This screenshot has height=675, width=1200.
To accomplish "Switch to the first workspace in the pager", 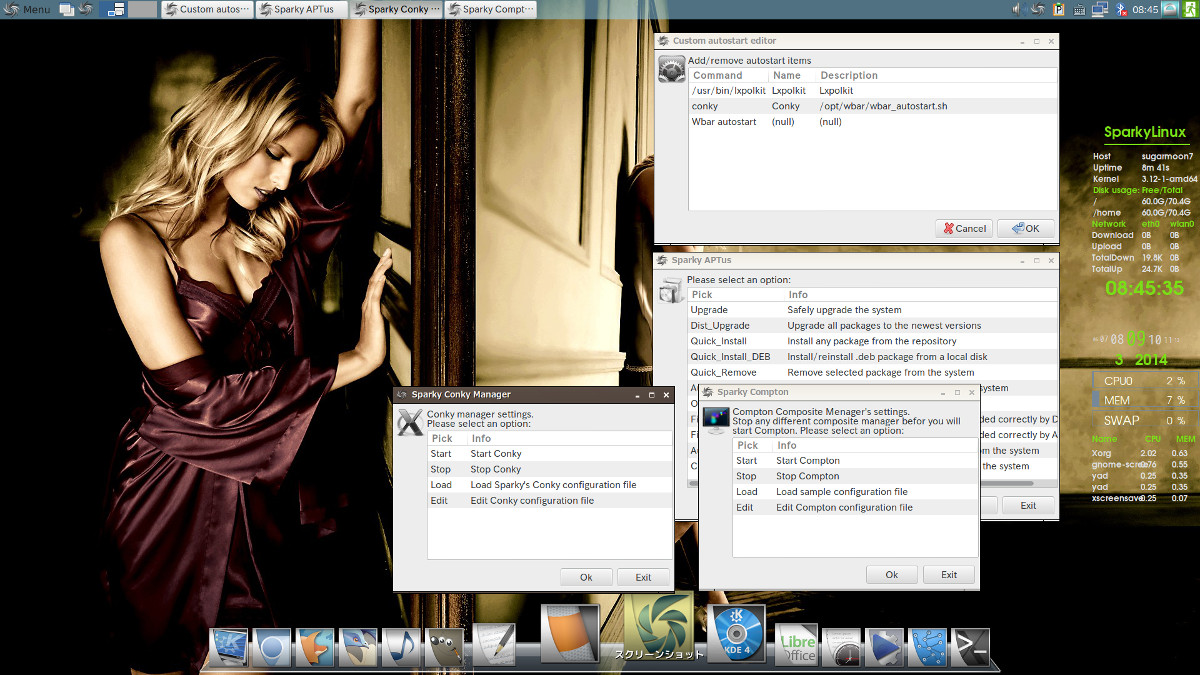I will point(114,9).
